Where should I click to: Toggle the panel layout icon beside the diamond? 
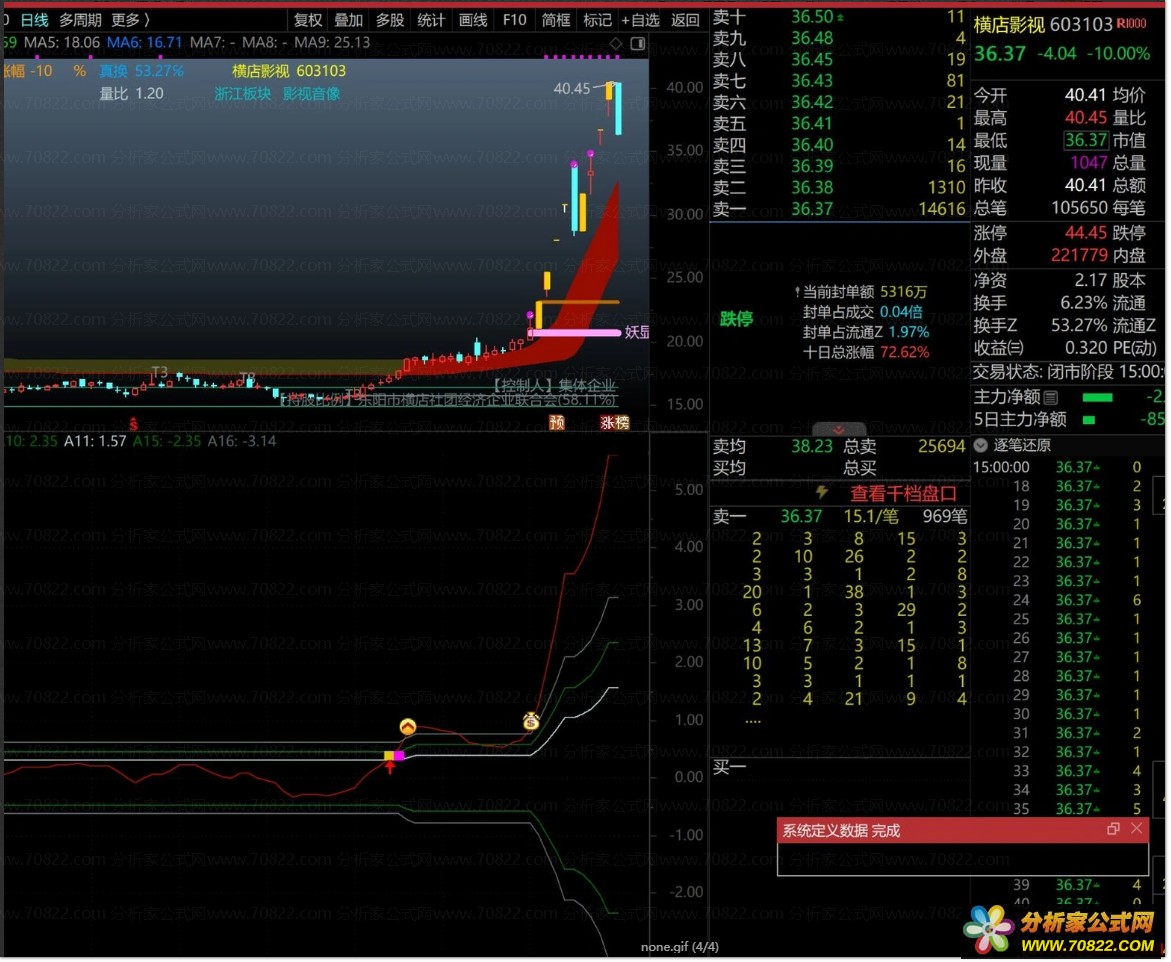point(638,43)
